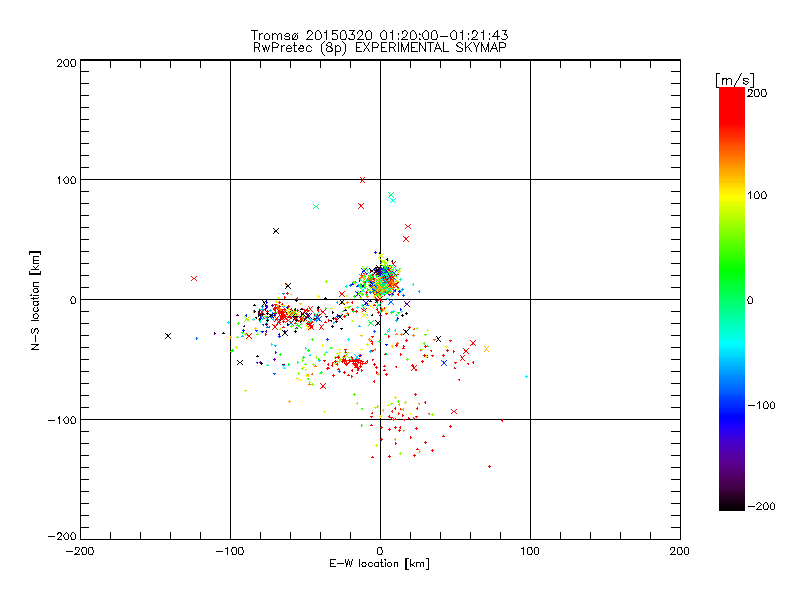Click the colorbar tick label '-100'
The width and height of the screenshot is (800, 600).
pyautogui.click(x=761, y=405)
